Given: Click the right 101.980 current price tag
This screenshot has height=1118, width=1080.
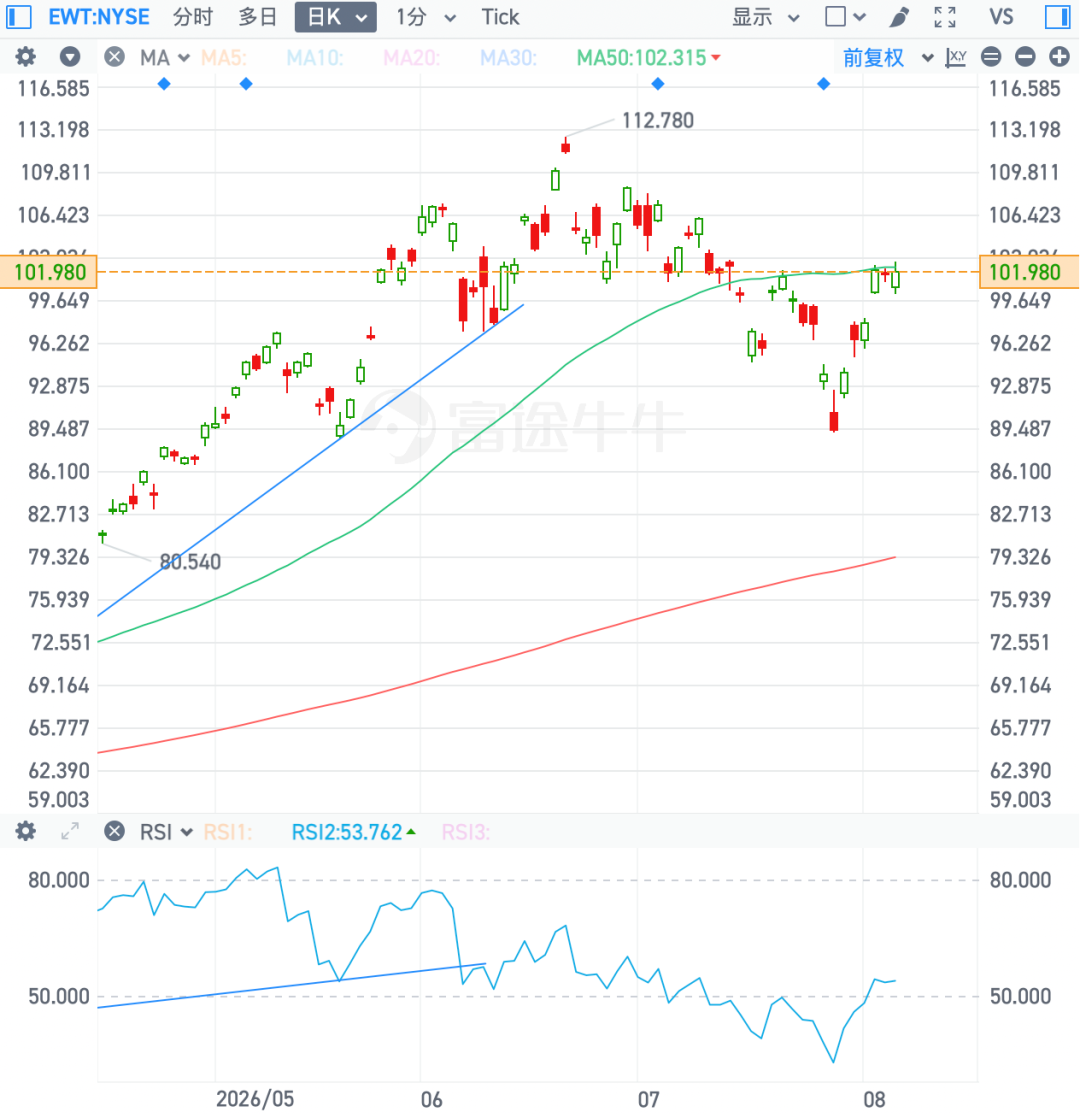Looking at the screenshot, I should click(x=1029, y=272).
